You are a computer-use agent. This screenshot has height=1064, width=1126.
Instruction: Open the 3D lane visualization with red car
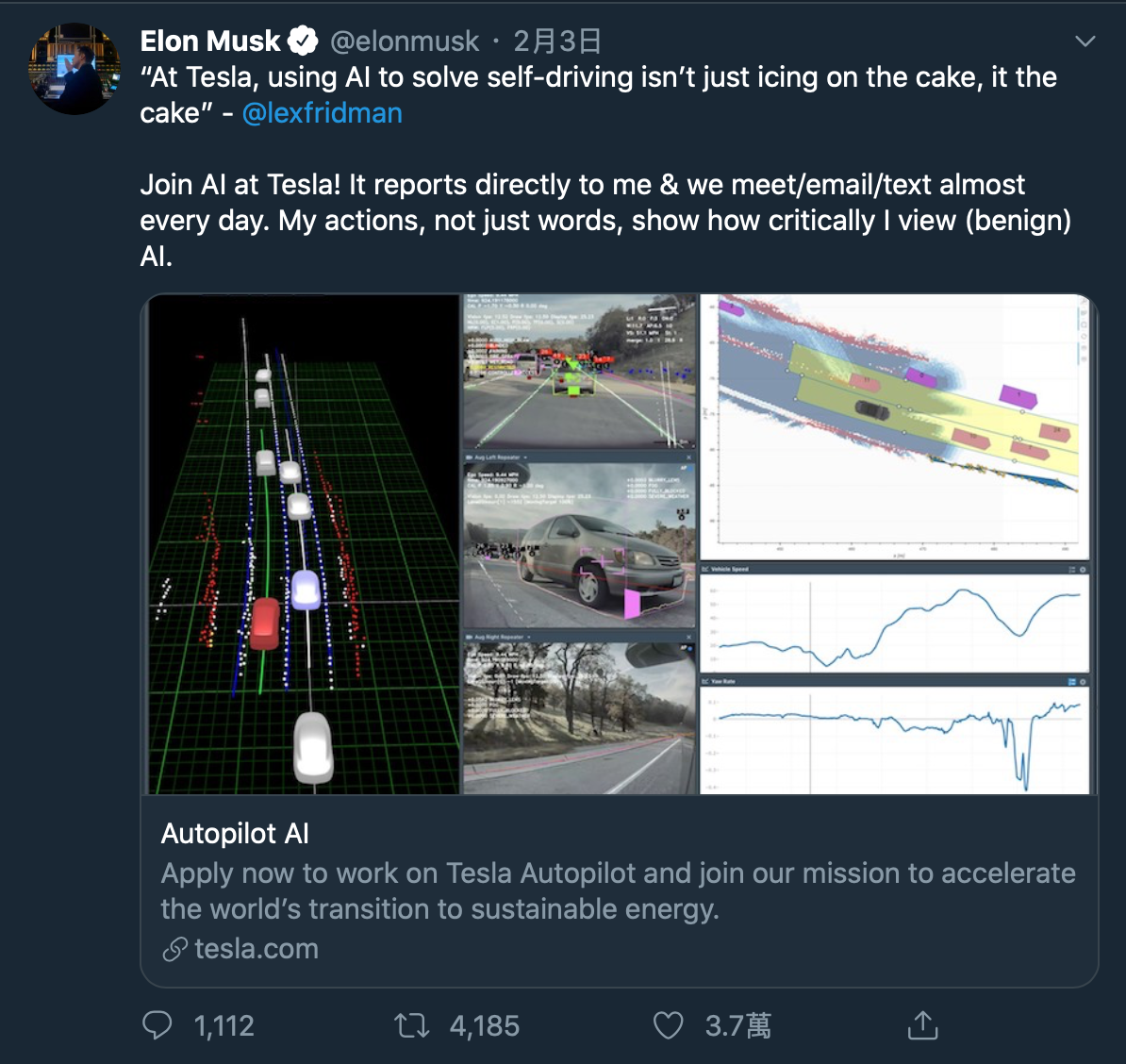pos(304,544)
